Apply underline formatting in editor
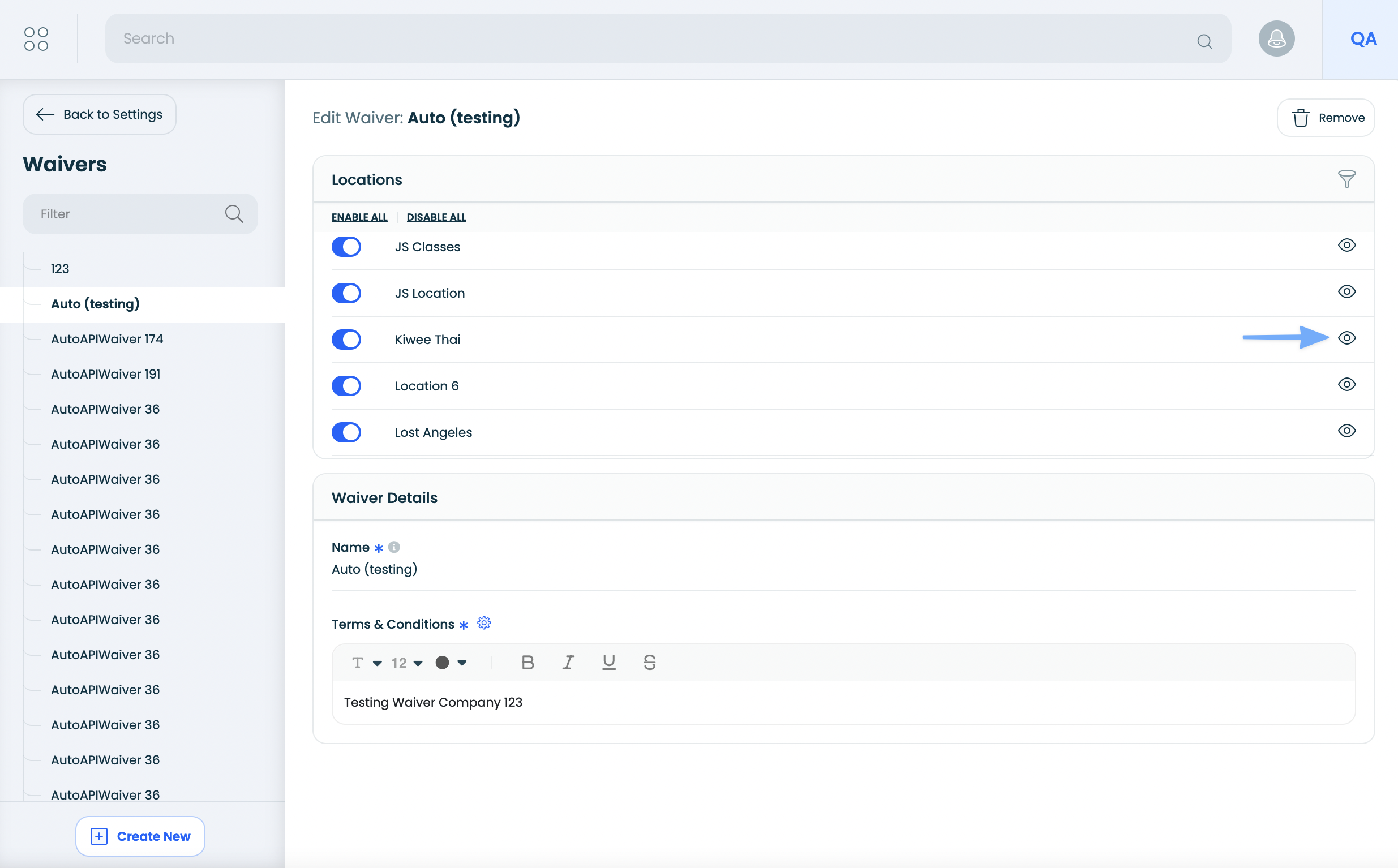The image size is (1398, 868). point(608,663)
